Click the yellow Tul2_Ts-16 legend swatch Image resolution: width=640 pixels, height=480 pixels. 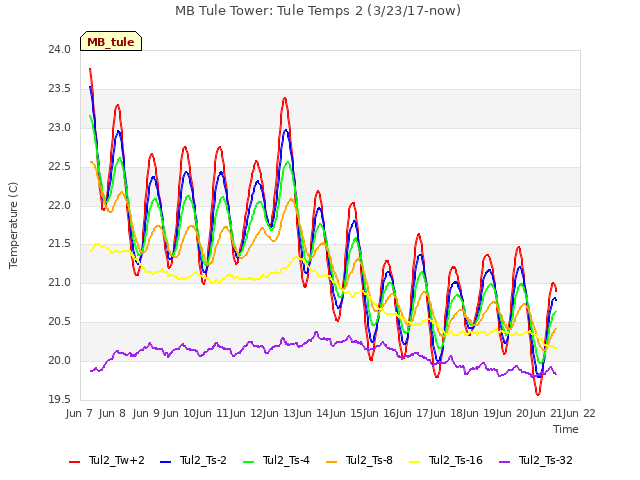(x=414, y=462)
